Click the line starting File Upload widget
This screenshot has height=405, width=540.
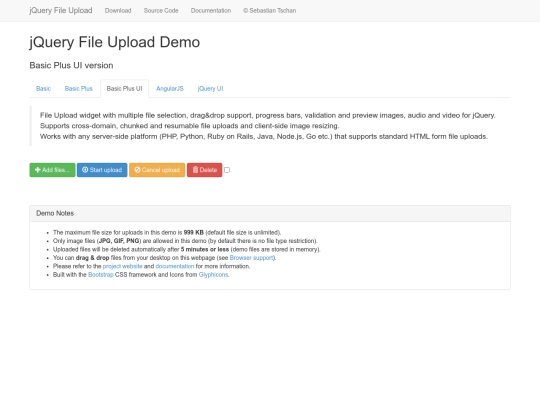pos(268,115)
